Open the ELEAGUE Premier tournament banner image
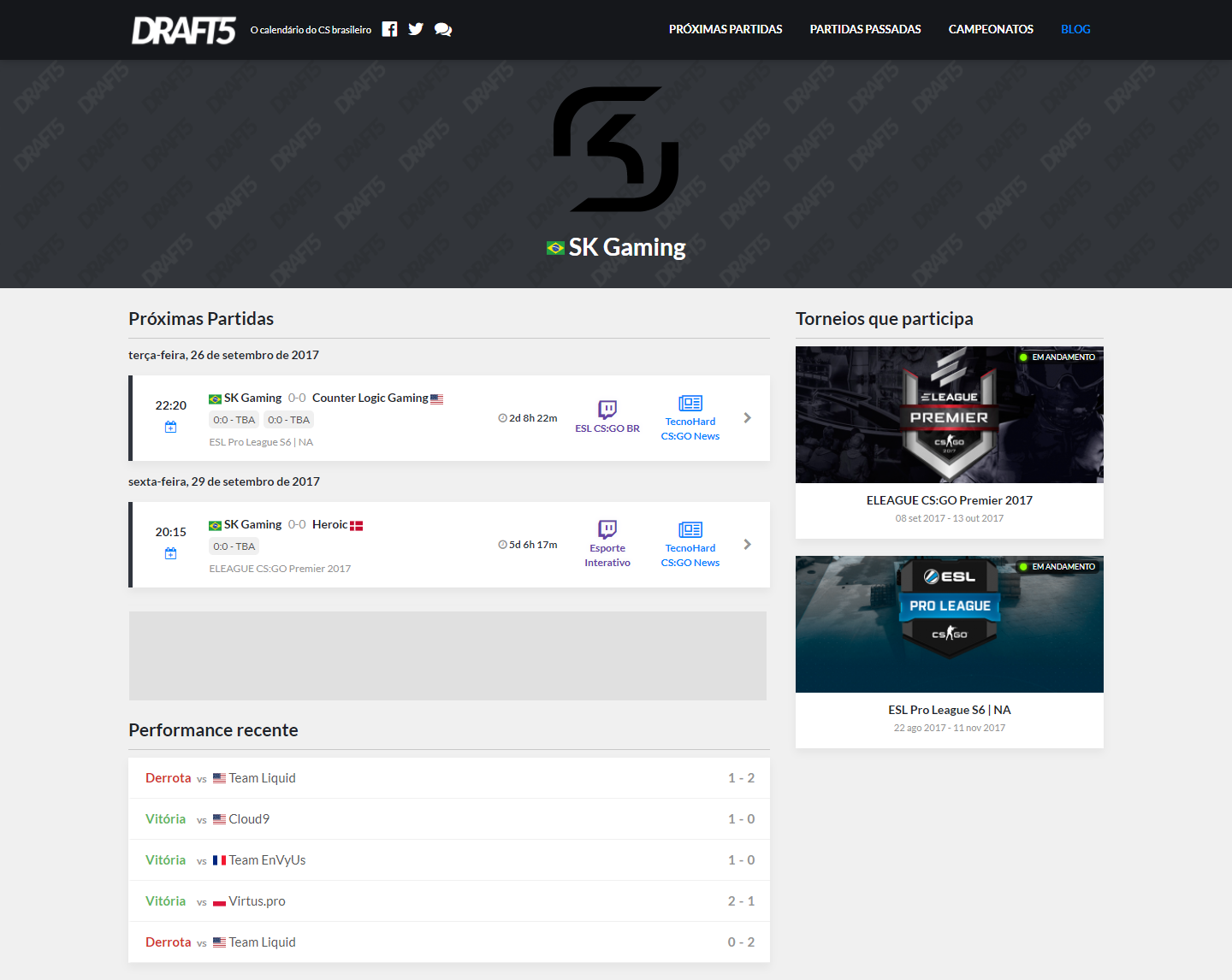 click(x=950, y=415)
